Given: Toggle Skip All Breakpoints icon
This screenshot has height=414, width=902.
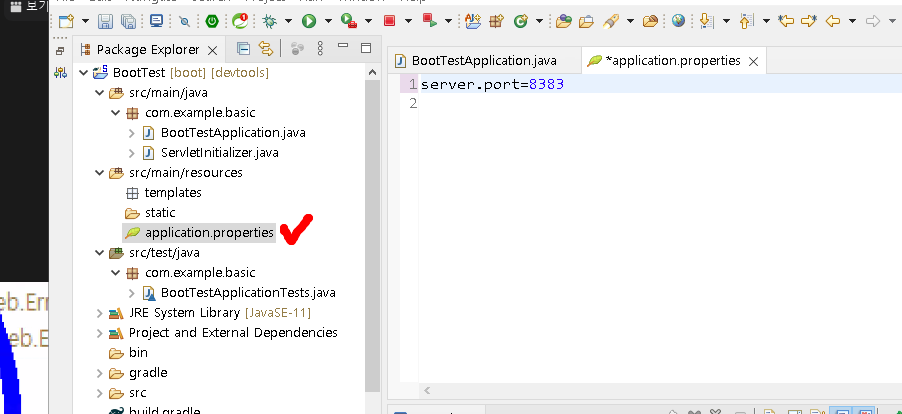Looking at the screenshot, I should [x=185, y=21].
